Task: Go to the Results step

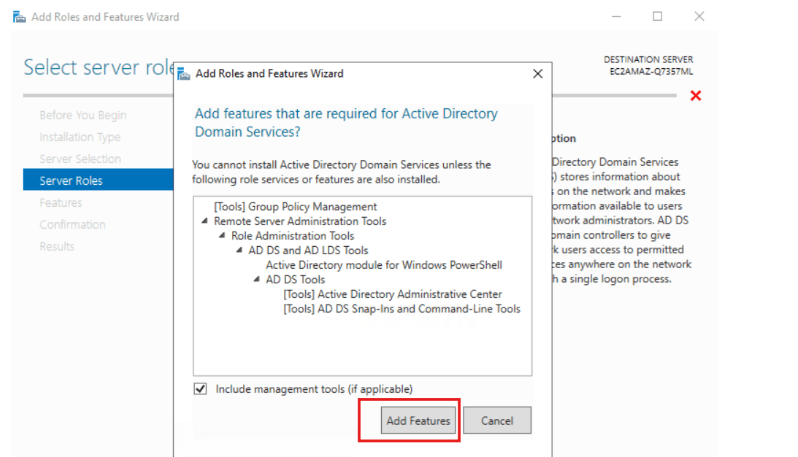Action: coord(57,247)
